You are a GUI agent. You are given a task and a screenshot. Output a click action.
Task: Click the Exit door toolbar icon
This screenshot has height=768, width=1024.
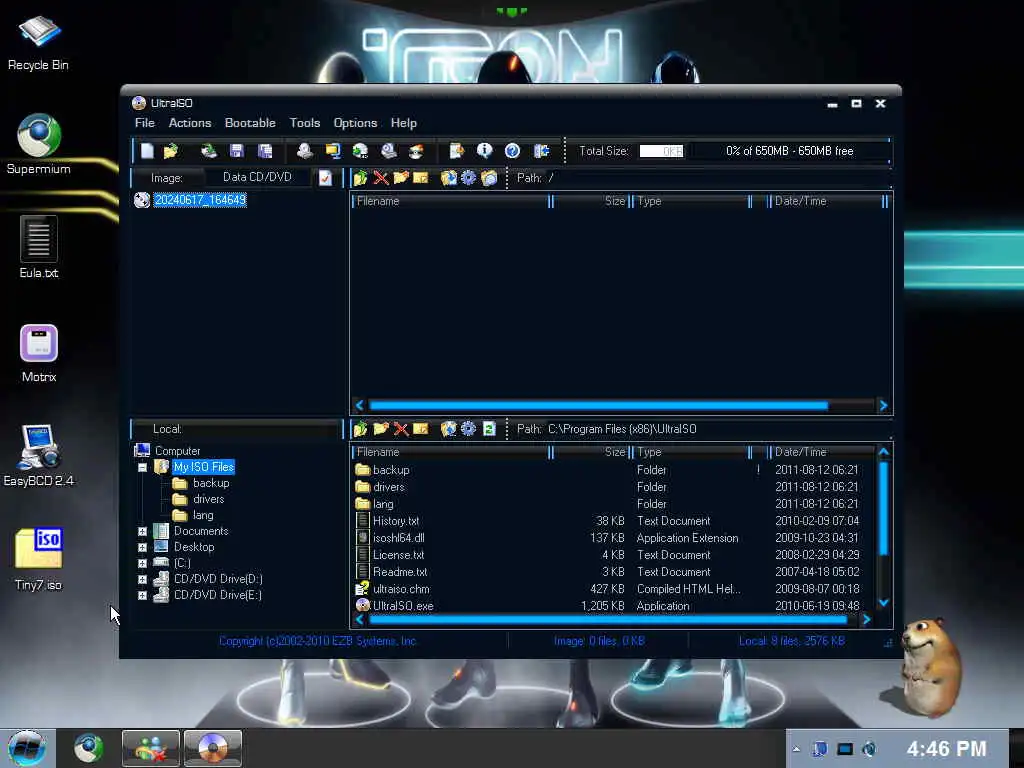(541, 151)
